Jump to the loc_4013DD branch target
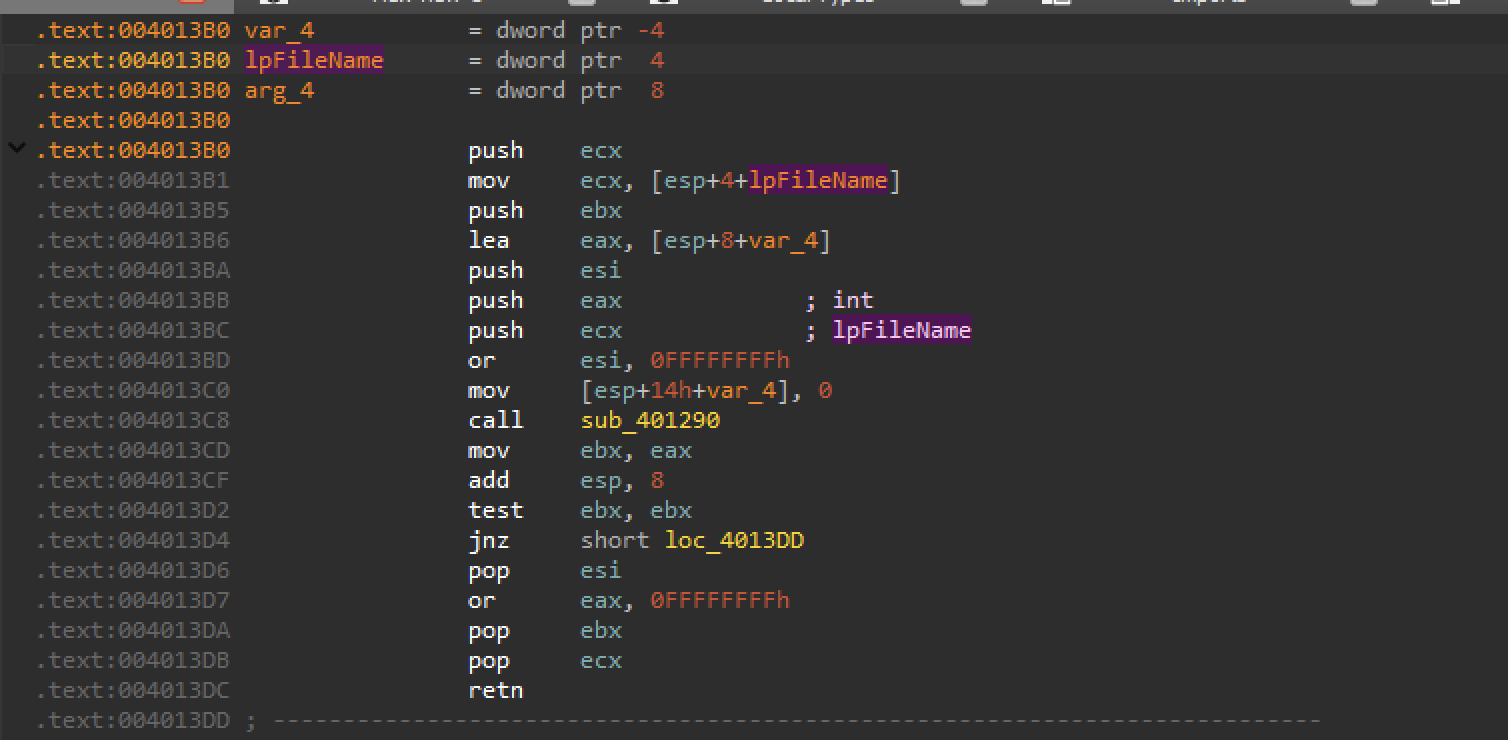The image size is (1508, 740). pyautogui.click(x=734, y=541)
